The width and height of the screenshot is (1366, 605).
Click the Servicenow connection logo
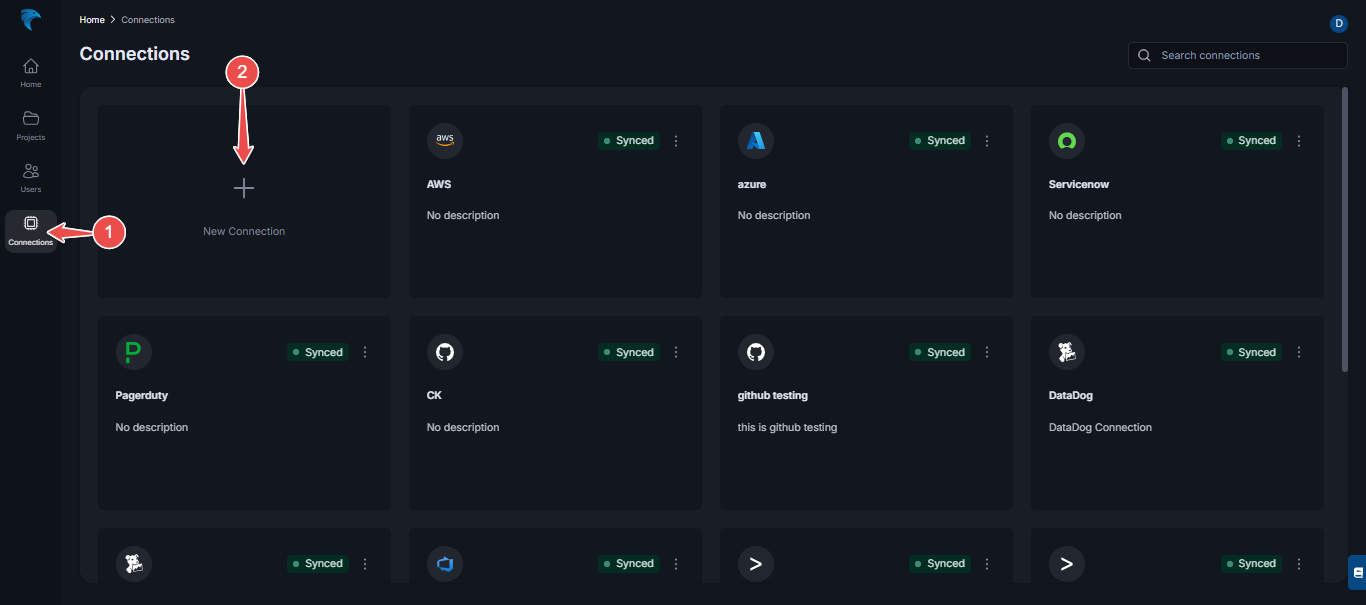coord(1066,140)
